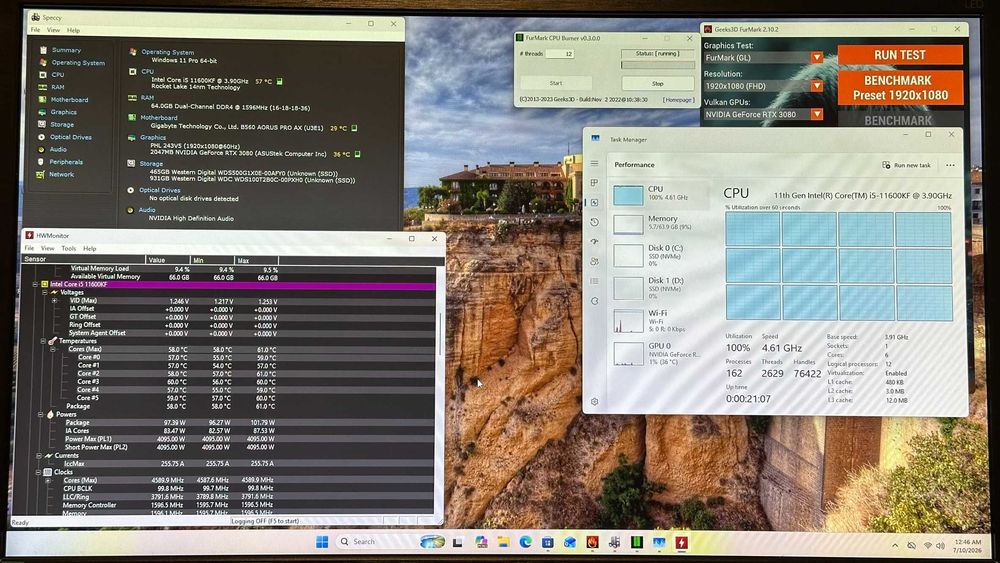This screenshot has width=1000, height=563.
Task: Click the Run new task icon
Action: point(886,165)
